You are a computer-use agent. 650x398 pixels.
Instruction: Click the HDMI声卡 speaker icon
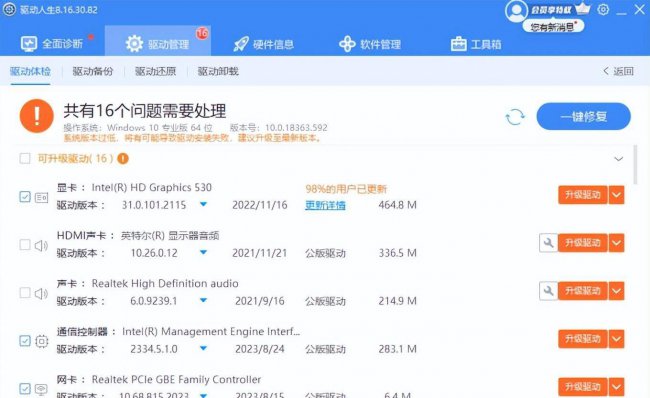(41, 245)
